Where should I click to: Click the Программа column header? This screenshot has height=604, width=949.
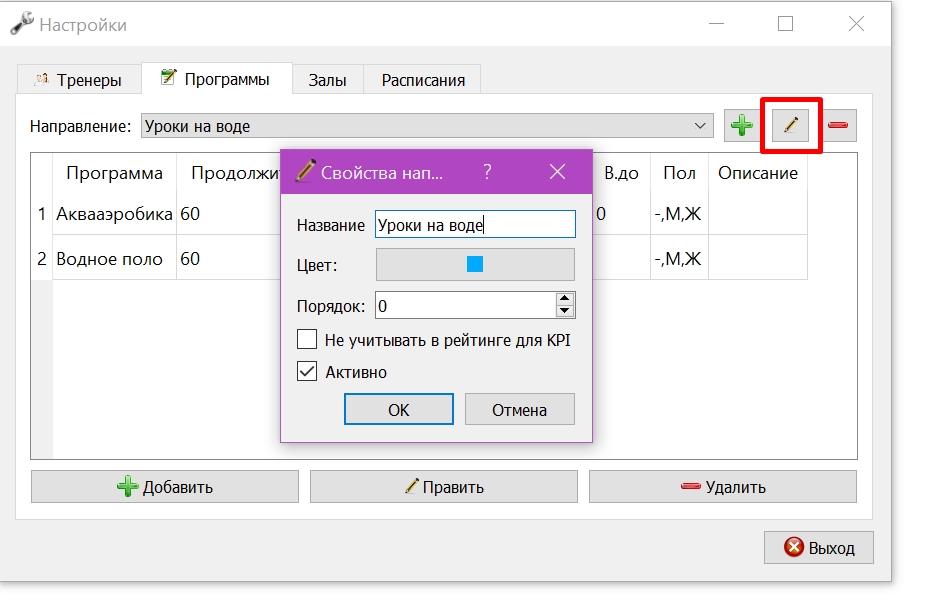coord(114,173)
